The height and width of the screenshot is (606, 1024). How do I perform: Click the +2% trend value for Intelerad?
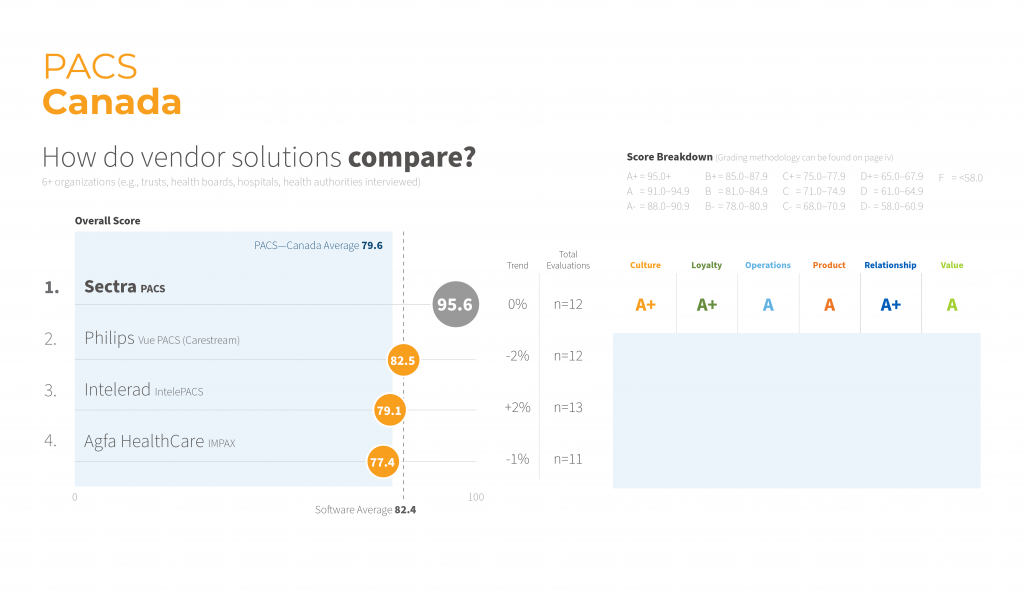click(x=517, y=407)
